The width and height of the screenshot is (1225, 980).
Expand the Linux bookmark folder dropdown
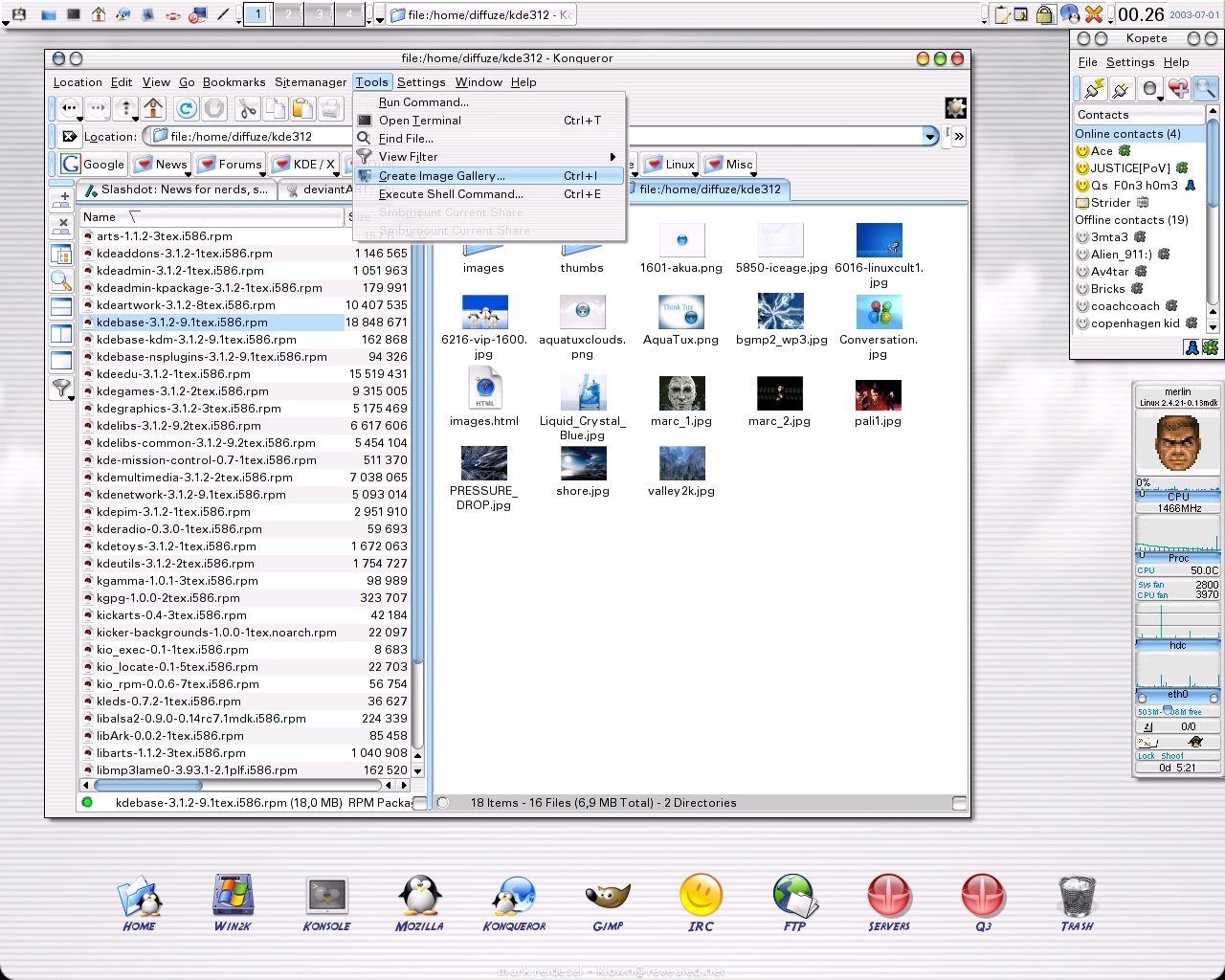(x=670, y=164)
